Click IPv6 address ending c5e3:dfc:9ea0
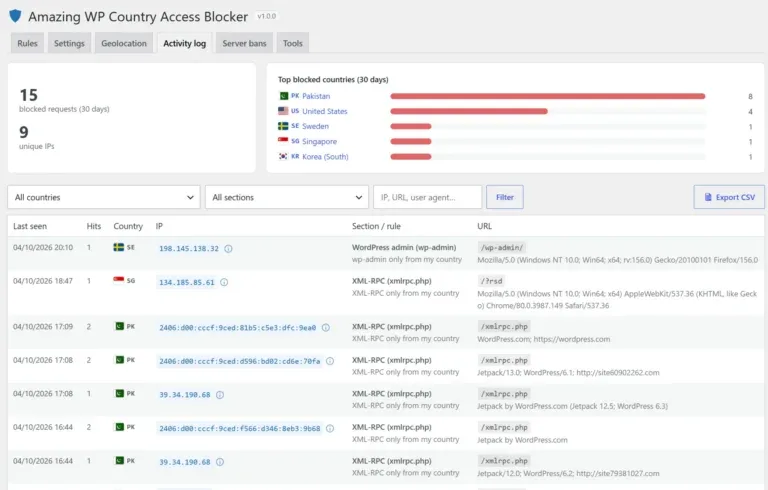Screen dimensions: 768x490 point(238,328)
